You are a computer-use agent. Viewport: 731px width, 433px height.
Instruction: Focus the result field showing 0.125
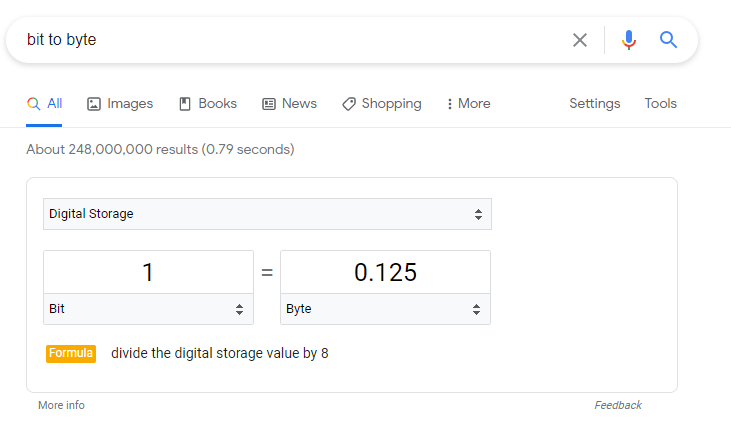click(385, 272)
